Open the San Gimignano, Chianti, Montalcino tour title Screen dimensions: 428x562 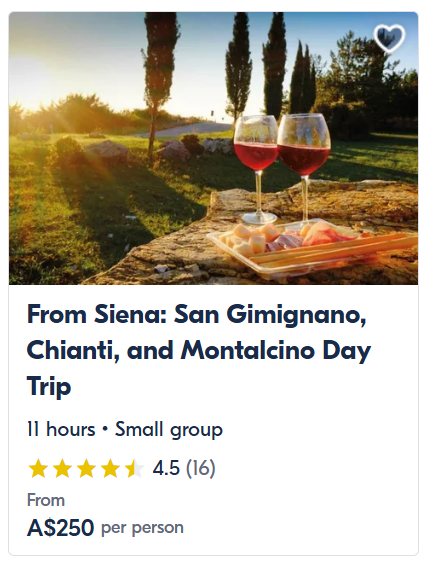pos(199,350)
